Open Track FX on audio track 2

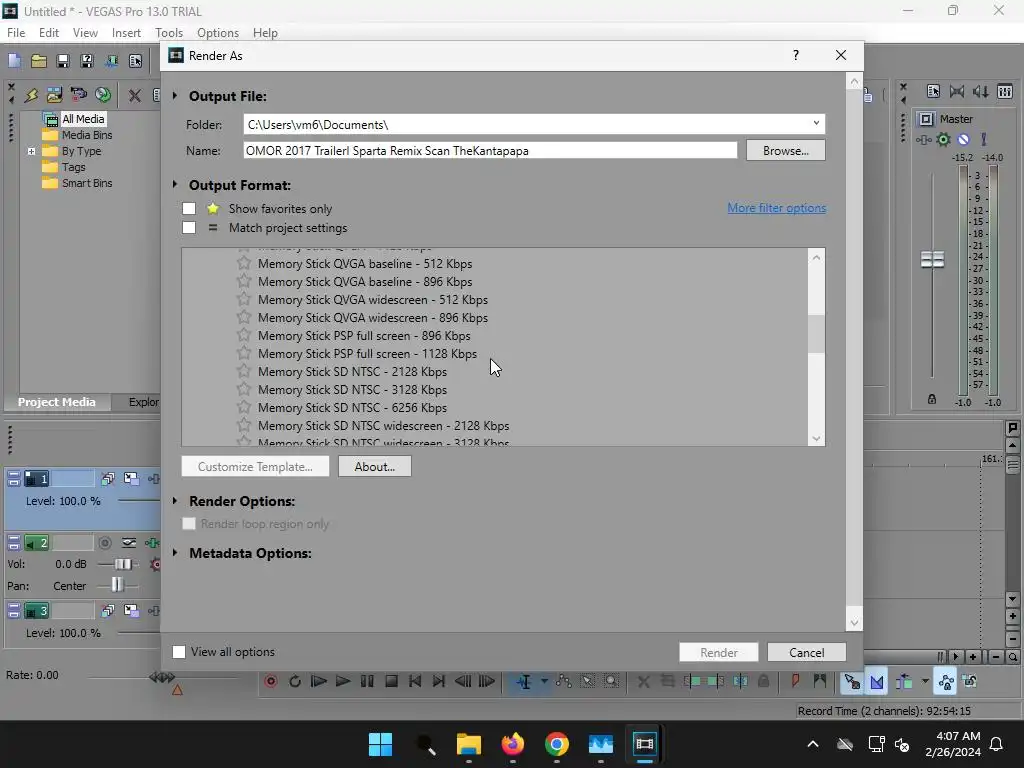[153, 543]
